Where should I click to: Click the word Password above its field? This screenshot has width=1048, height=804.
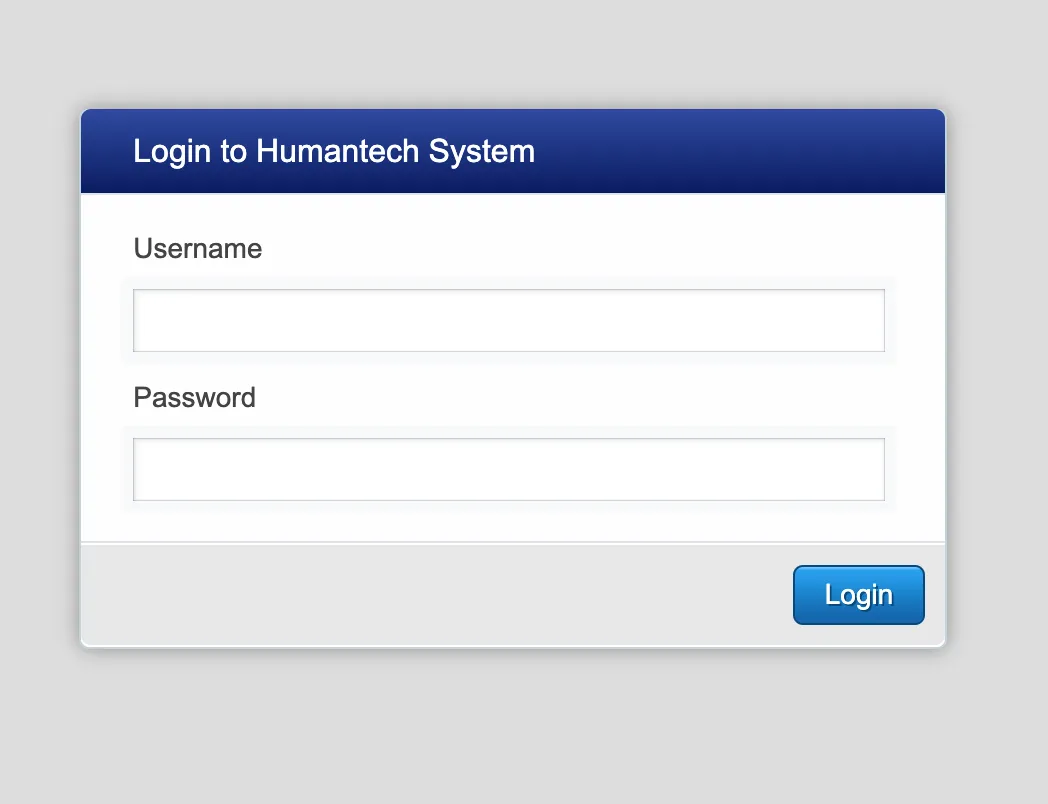tap(194, 397)
